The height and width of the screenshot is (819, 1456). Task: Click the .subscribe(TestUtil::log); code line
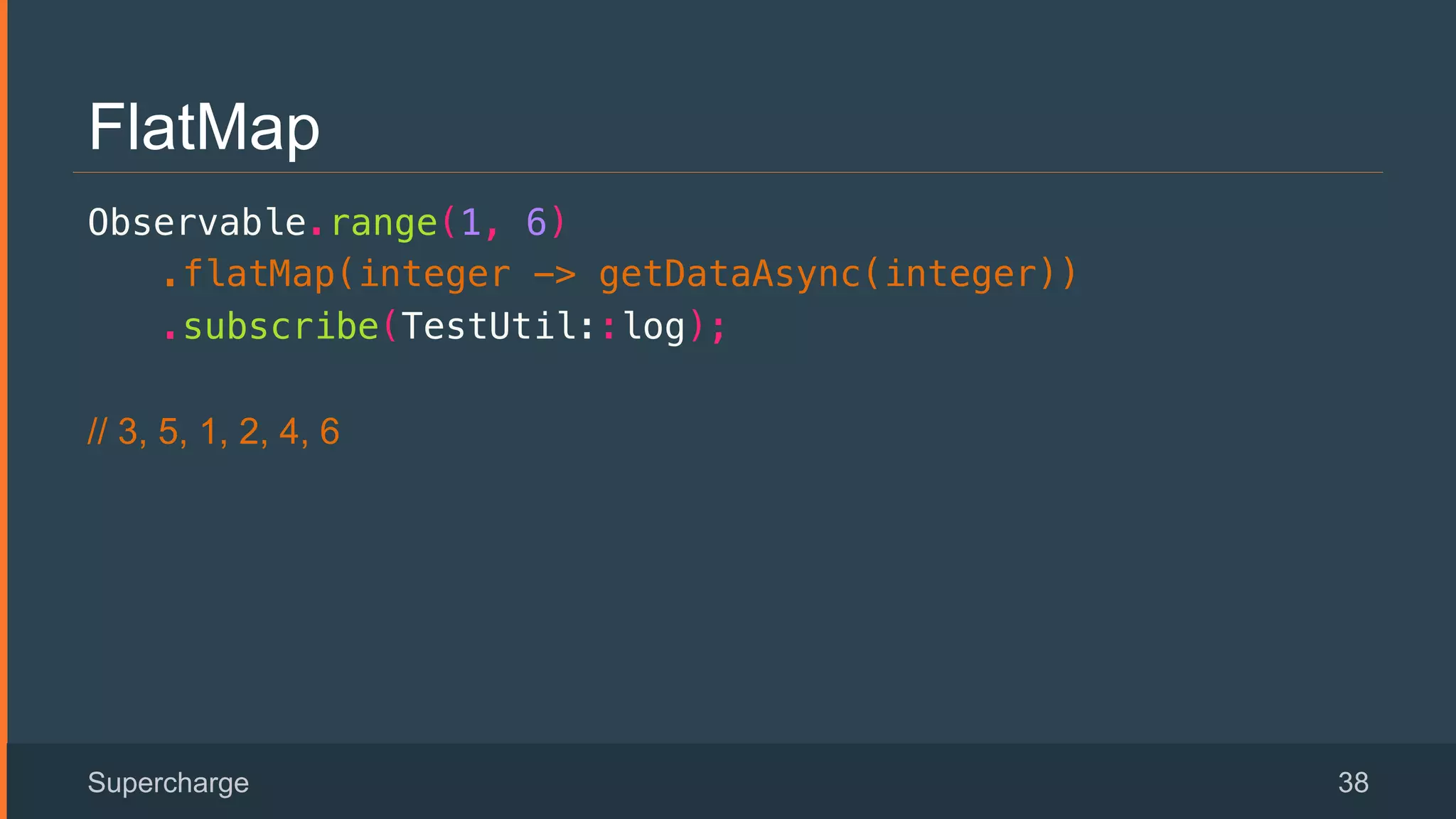[444, 327]
